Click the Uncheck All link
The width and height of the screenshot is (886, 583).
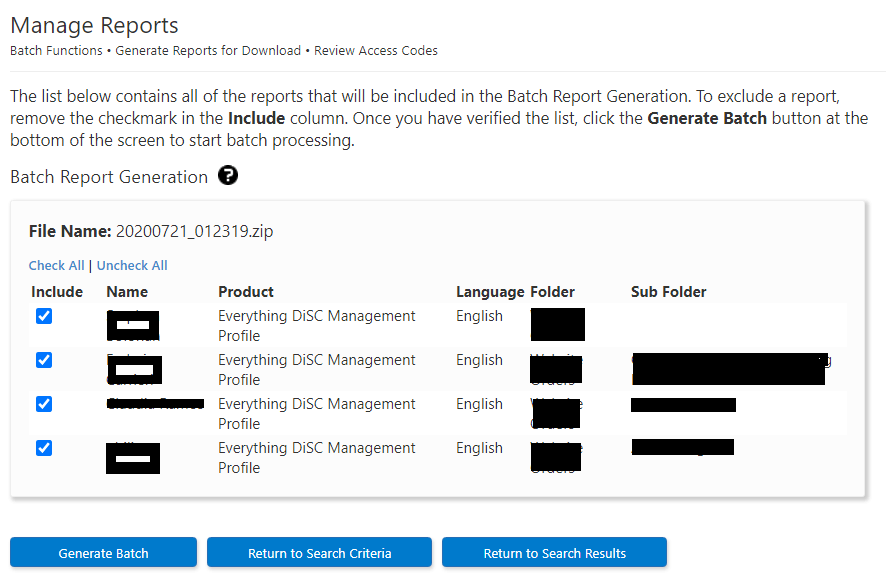(132, 266)
